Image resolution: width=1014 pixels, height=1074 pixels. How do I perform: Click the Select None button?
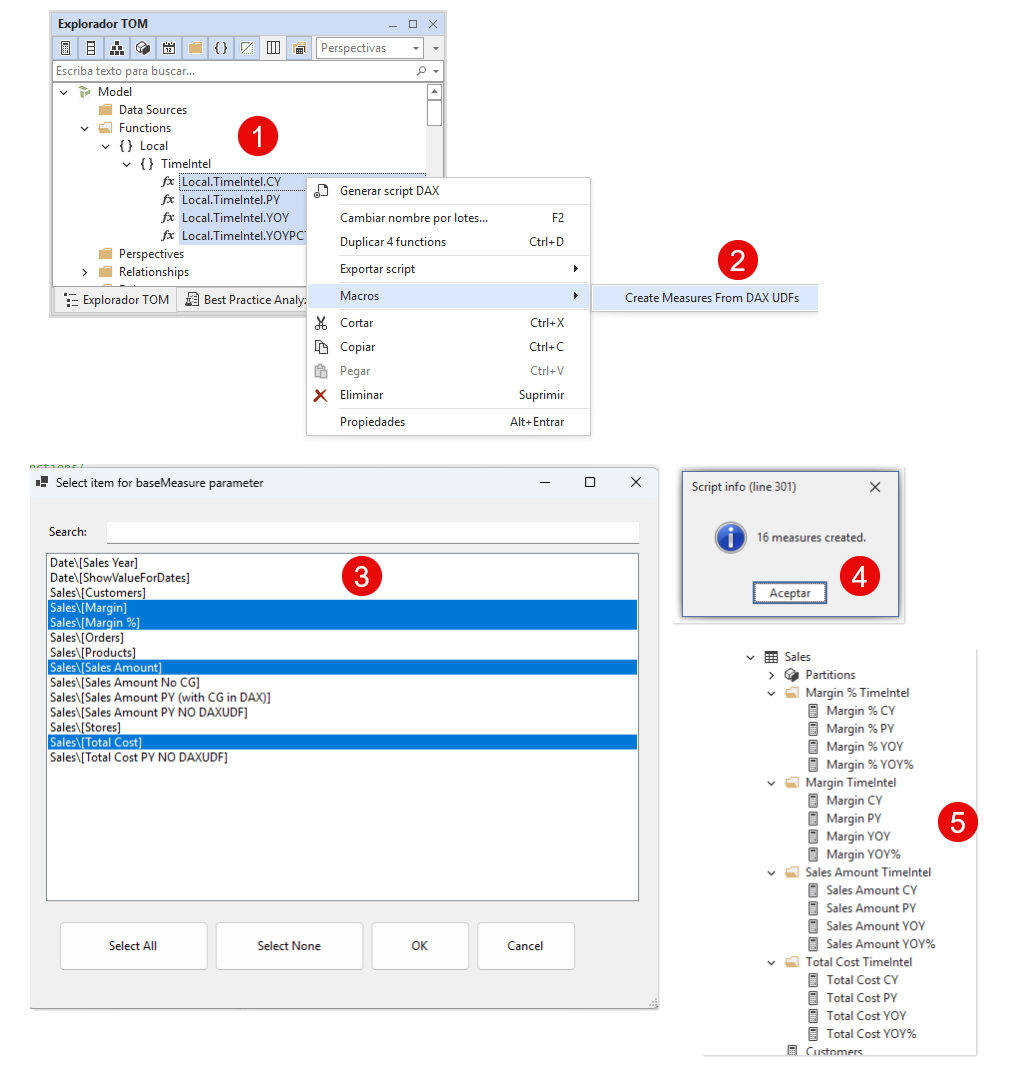tap(289, 946)
